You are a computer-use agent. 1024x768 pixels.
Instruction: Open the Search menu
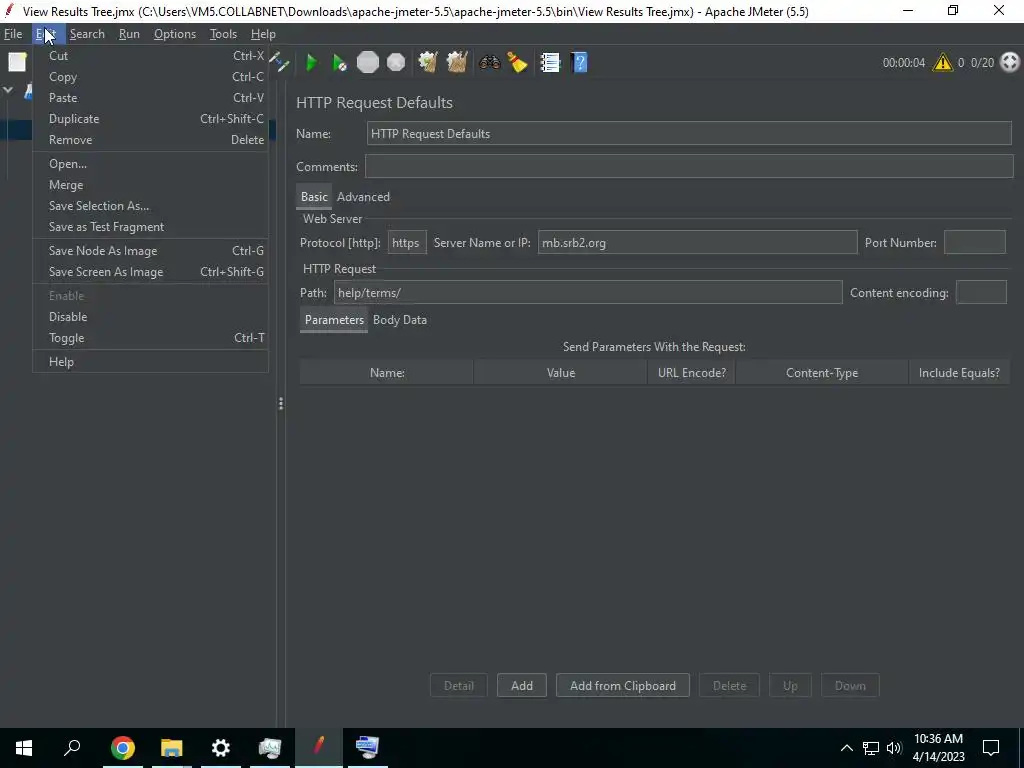(87, 34)
